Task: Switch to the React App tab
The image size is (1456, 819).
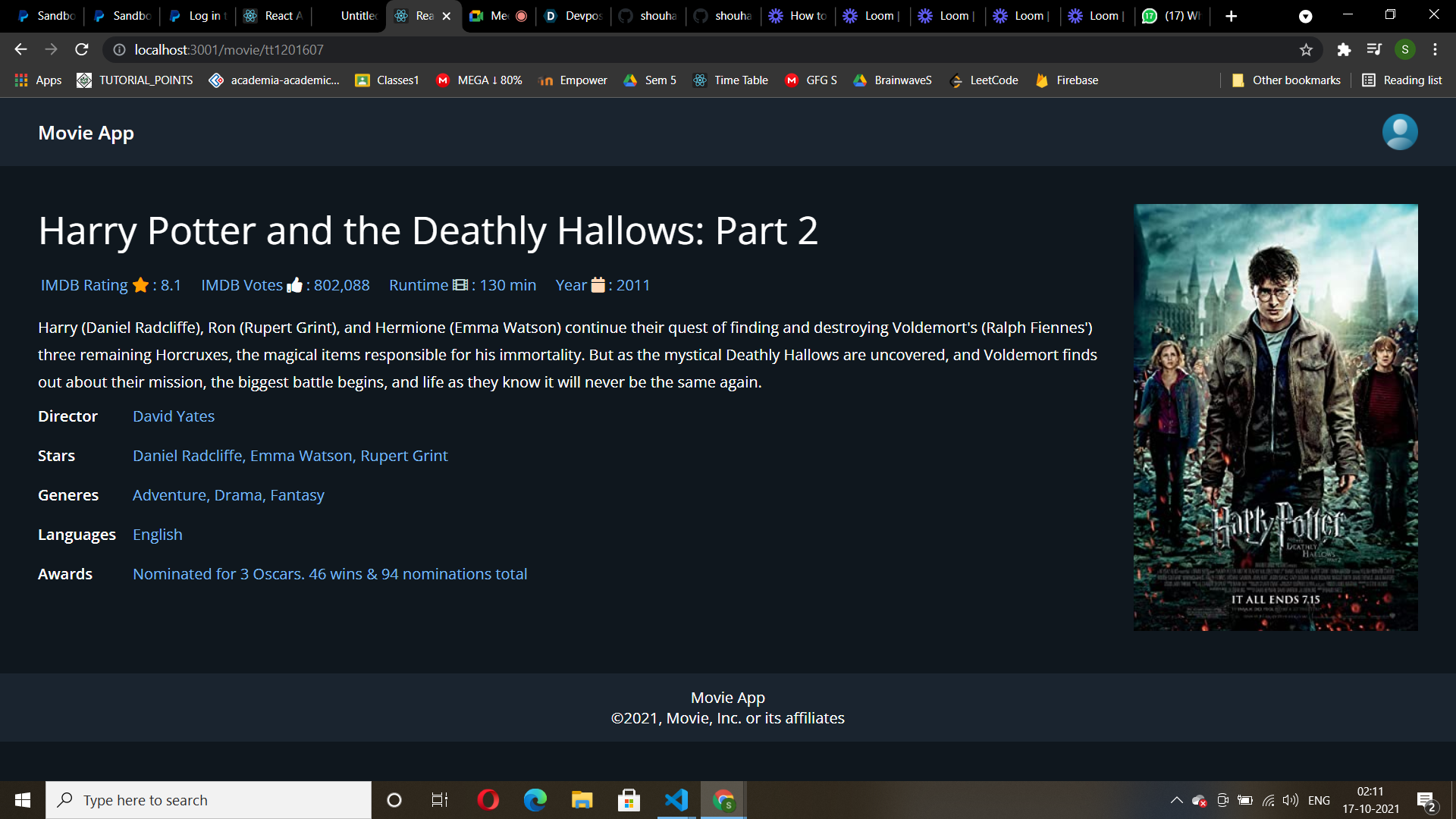Action: click(273, 16)
